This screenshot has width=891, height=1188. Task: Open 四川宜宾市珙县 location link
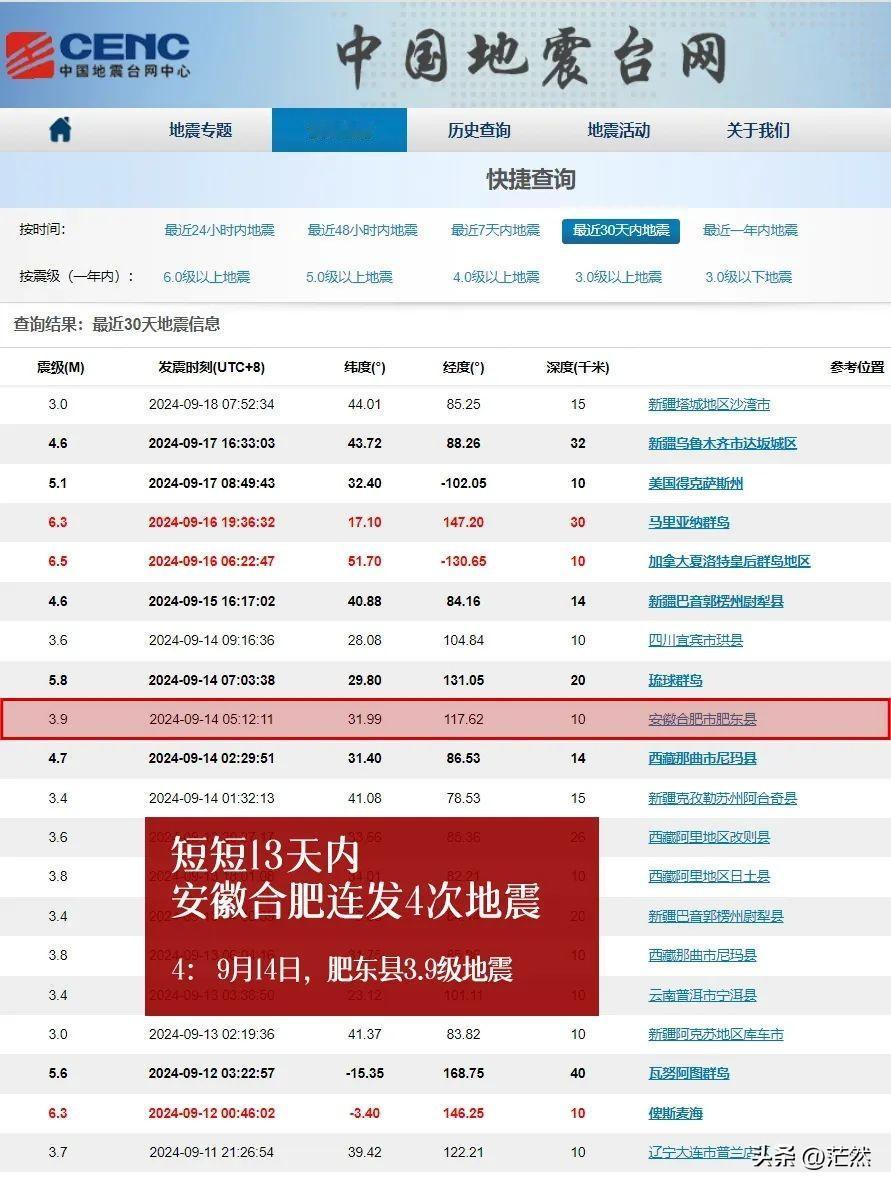tap(696, 640)
